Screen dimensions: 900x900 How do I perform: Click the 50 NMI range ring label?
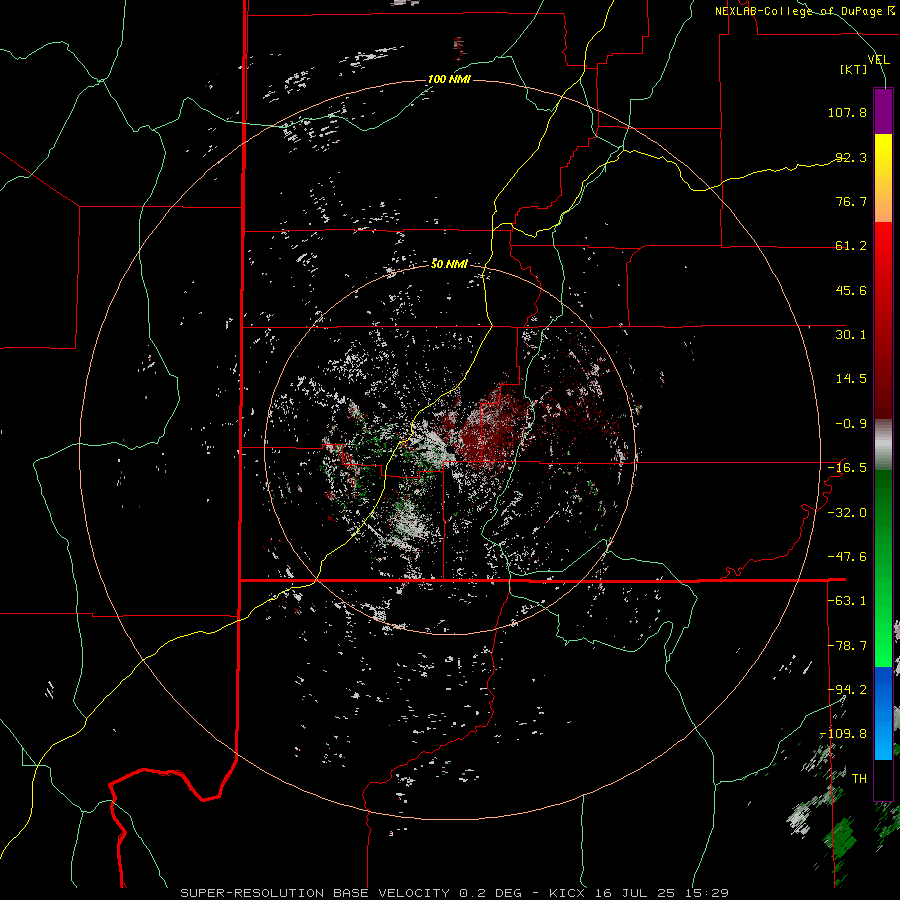(x=449, y=264)
